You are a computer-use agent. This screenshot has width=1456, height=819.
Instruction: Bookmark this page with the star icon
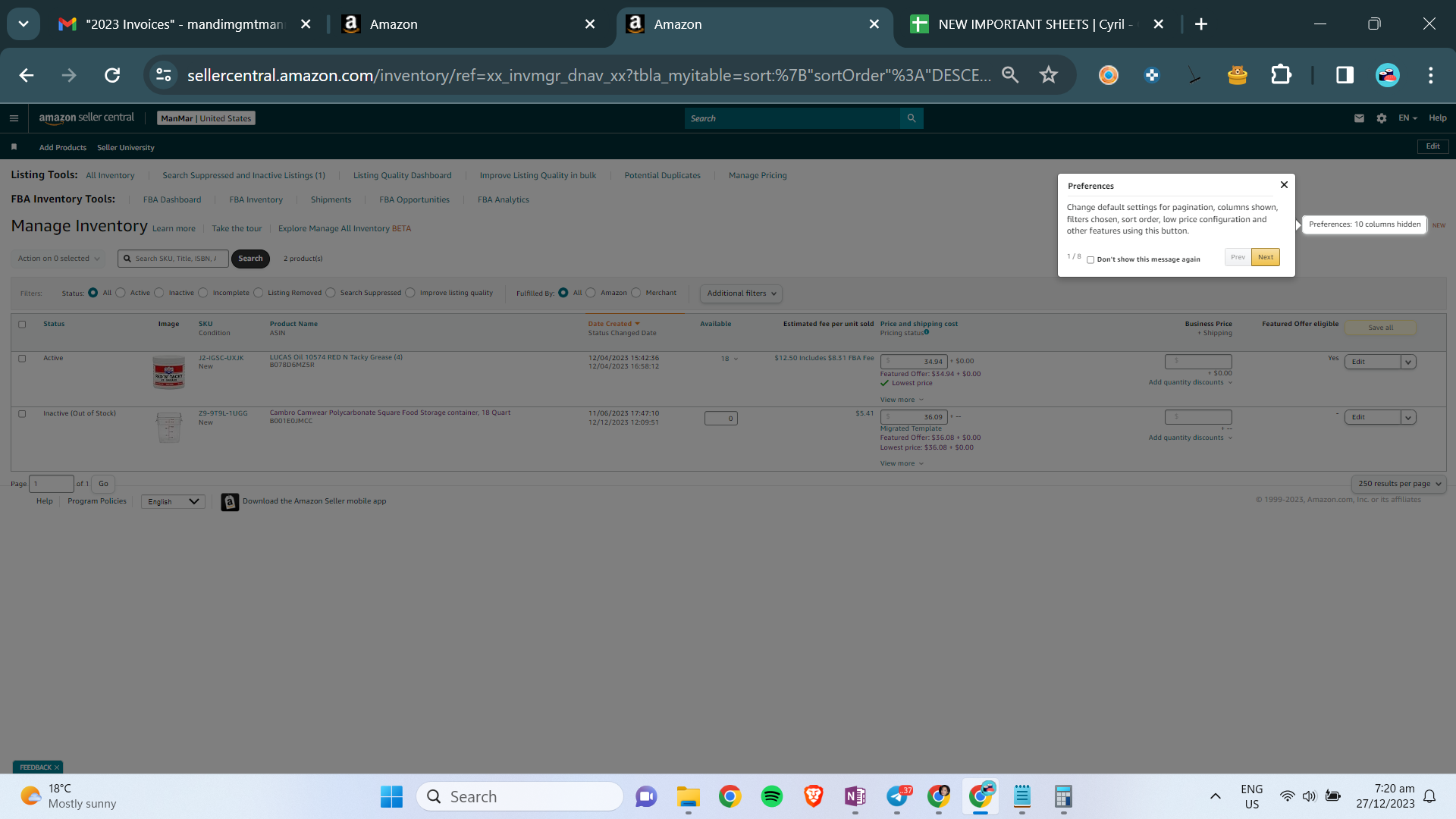(1048, 75)
